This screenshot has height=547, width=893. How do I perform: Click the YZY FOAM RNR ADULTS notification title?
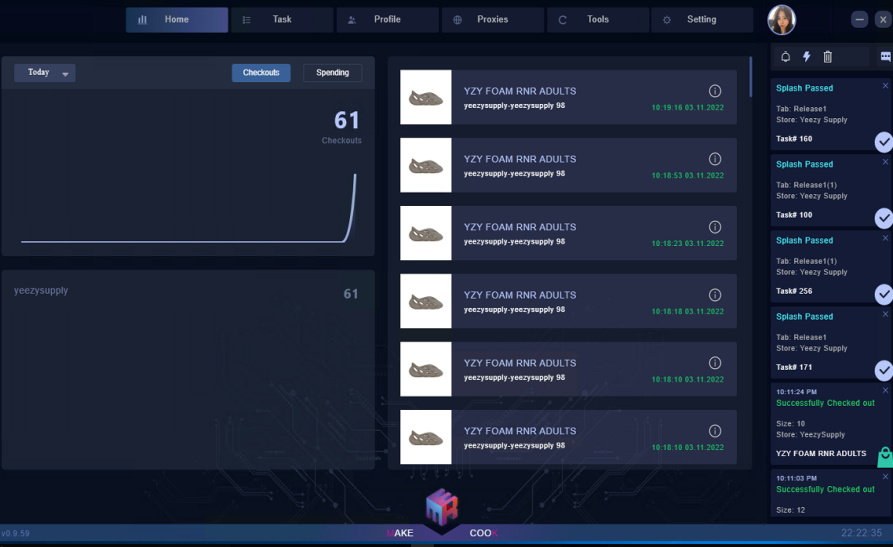(821, 454)
